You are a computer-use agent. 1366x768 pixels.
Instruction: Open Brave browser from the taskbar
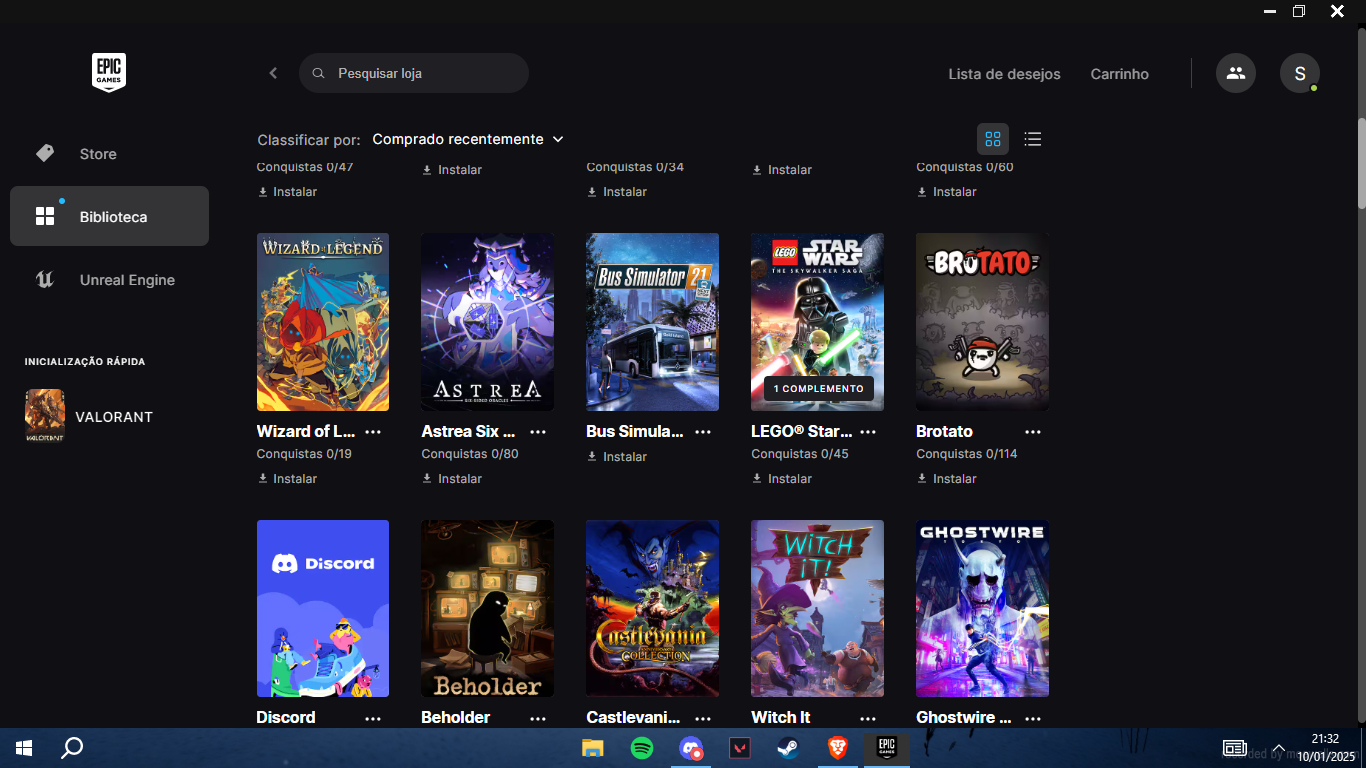838,748
